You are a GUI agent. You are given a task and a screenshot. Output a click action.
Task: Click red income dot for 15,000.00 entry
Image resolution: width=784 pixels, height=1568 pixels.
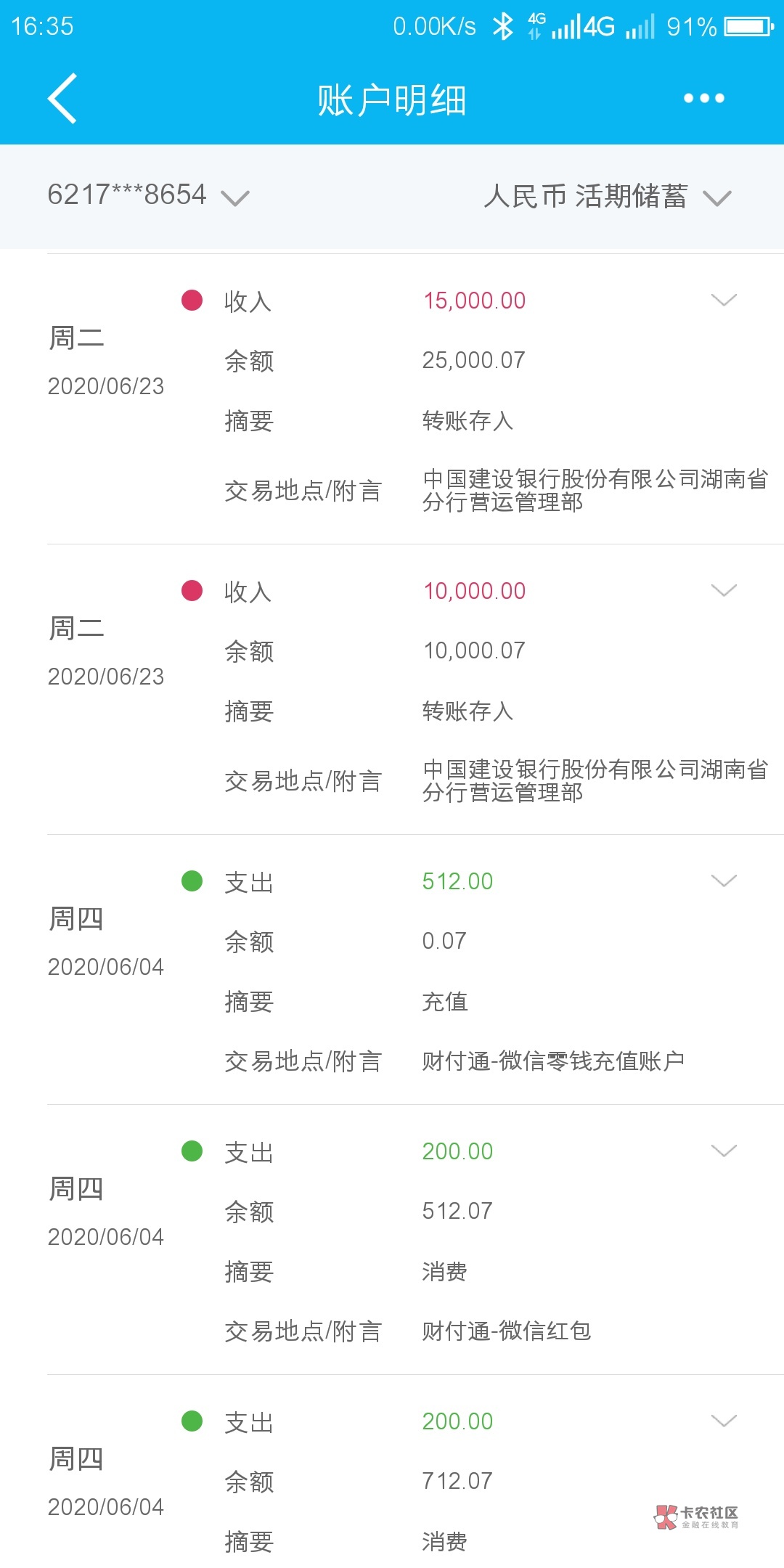192,300
